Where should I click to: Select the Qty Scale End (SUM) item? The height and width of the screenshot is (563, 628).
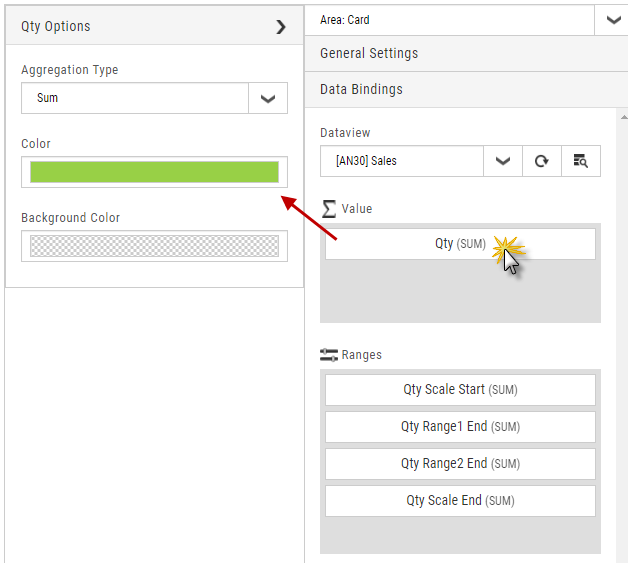460,501
